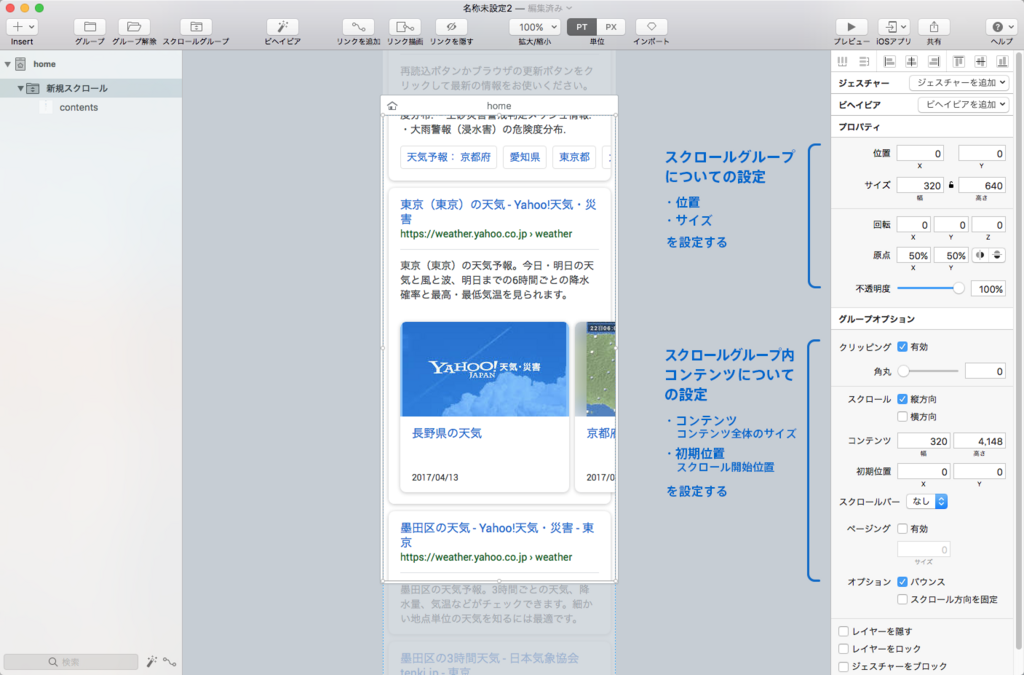Click the horizontal origin flip icon
1024x675 pixels.
click(x=980, y=255)
